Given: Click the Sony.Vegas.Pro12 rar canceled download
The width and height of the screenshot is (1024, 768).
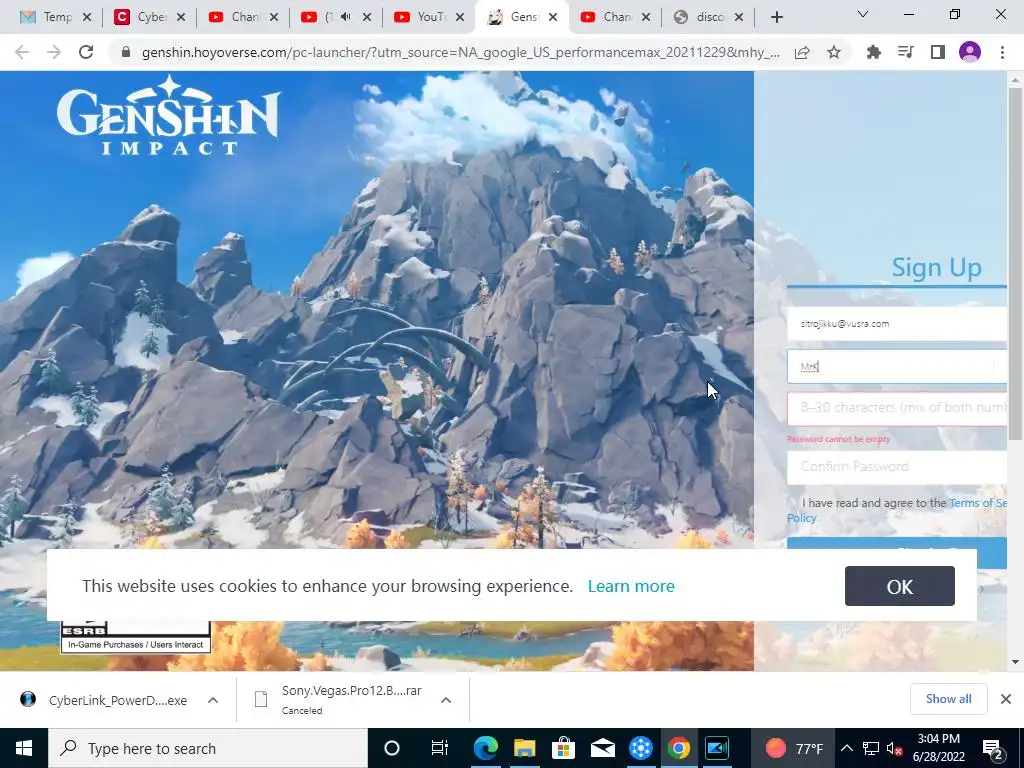Looking at the screenshot, I should click(x=340, y=700).
